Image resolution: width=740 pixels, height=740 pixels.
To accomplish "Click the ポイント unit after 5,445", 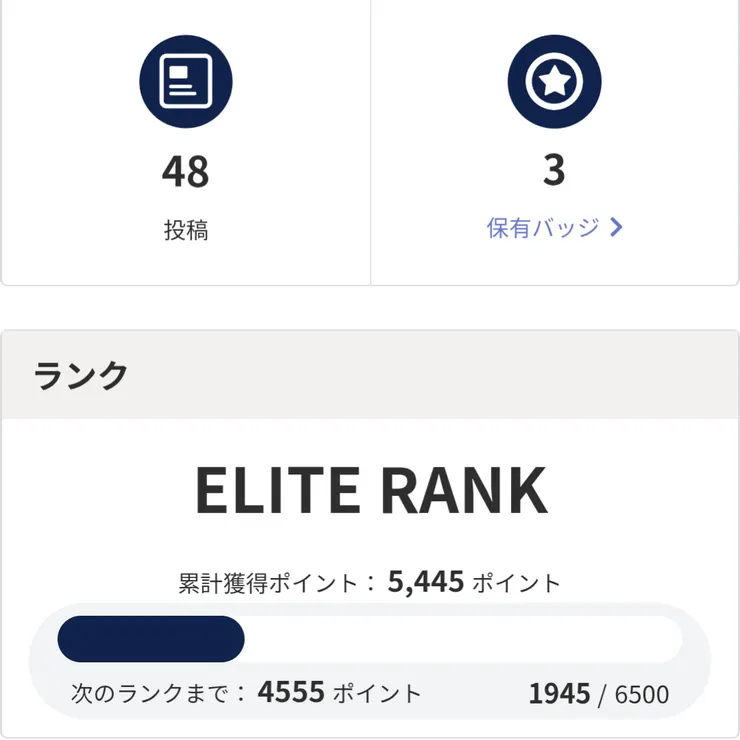I will (x=516, y=583).
